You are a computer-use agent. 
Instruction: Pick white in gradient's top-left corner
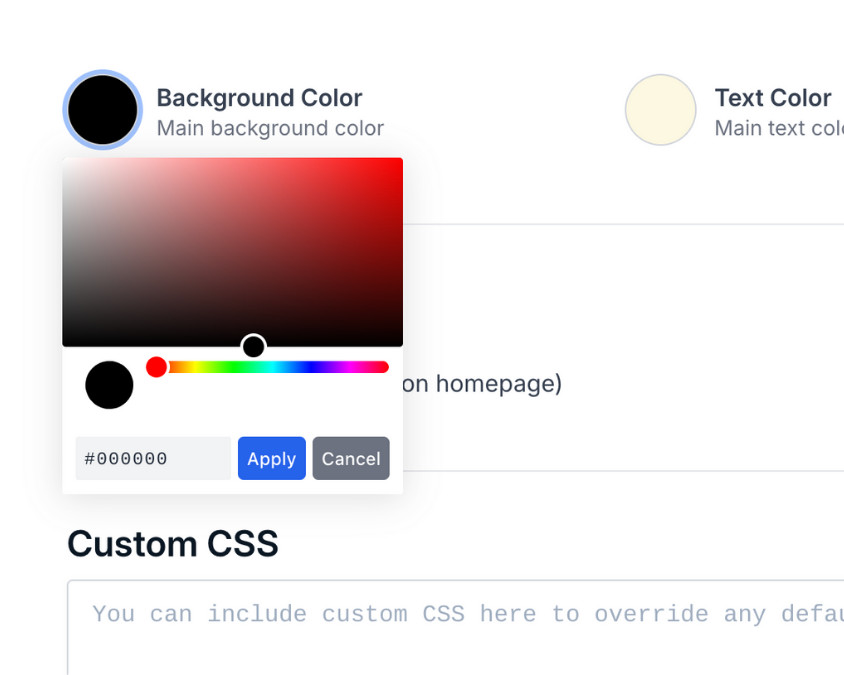coord(65,160)
